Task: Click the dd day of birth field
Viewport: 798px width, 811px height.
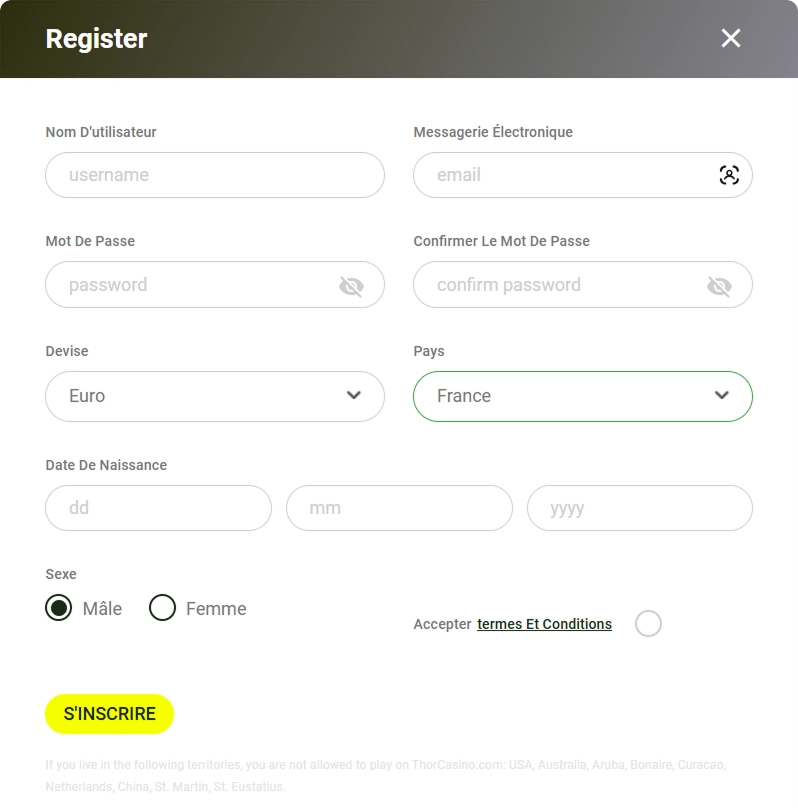Action: (x=158, y=508)
